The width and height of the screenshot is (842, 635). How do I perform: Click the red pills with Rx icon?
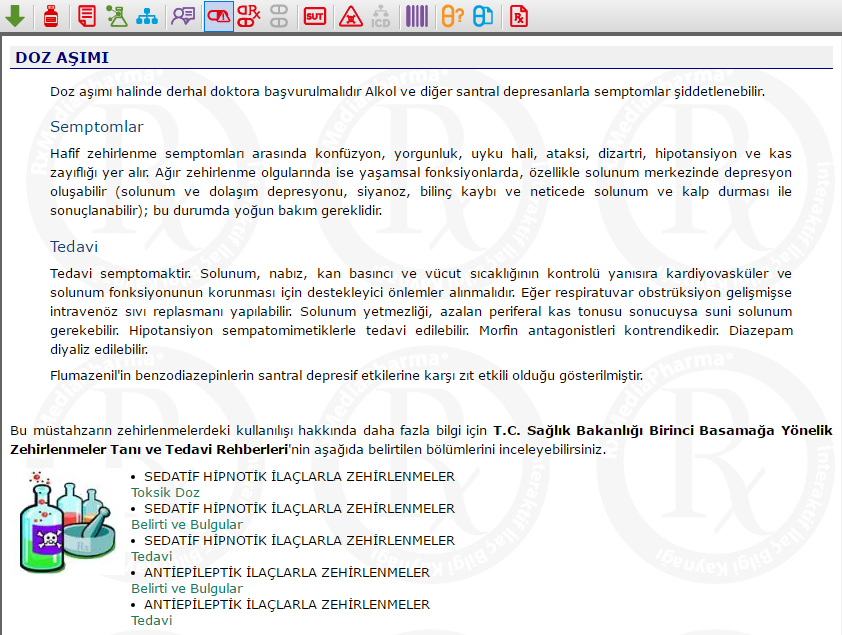coord(248,16)
